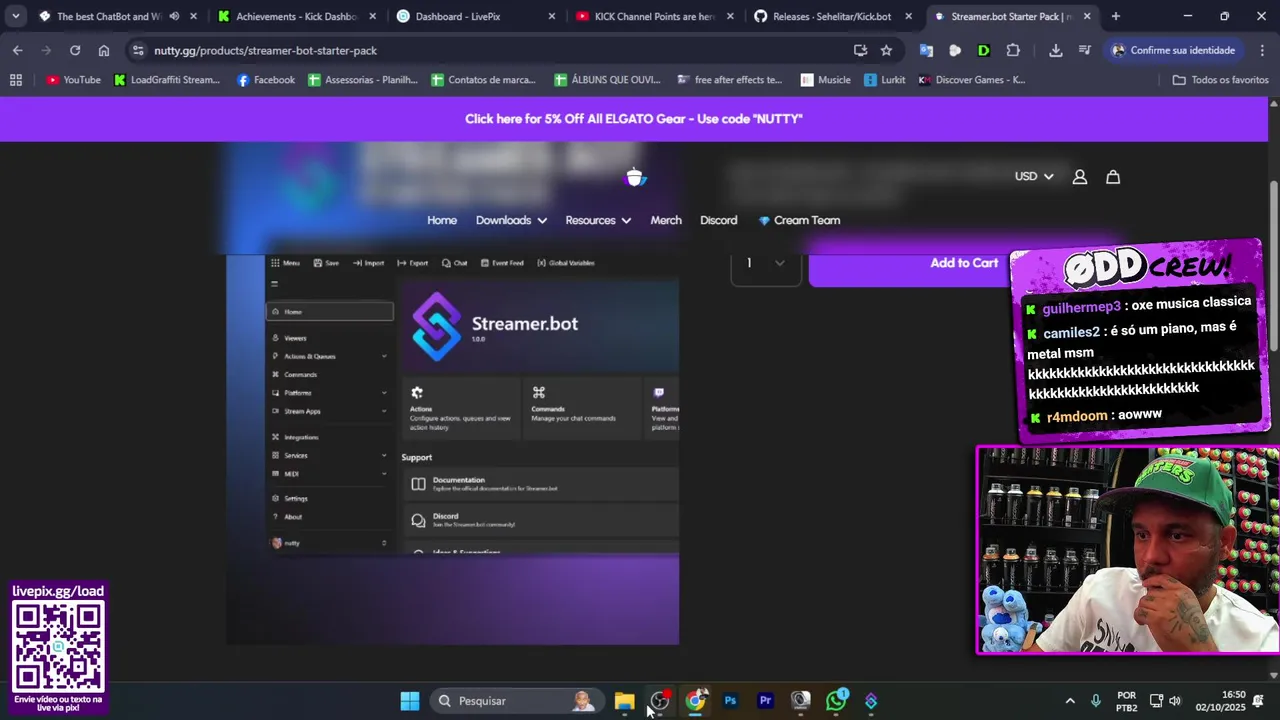Click the nutty.gg acorn logo

(x=635, y=177)
